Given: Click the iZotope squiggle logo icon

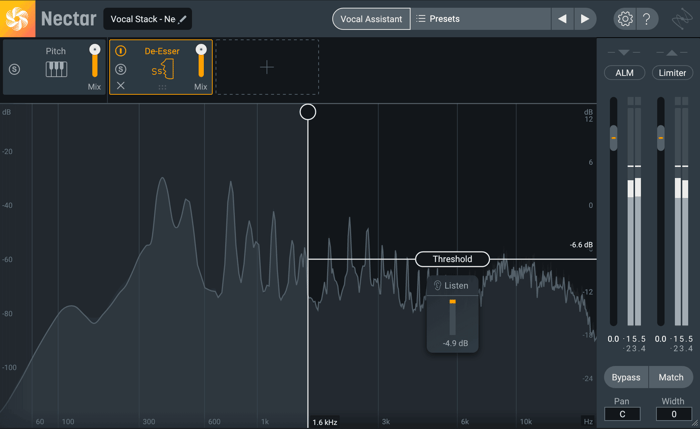Looking at the screenshot, I should 682,19.
